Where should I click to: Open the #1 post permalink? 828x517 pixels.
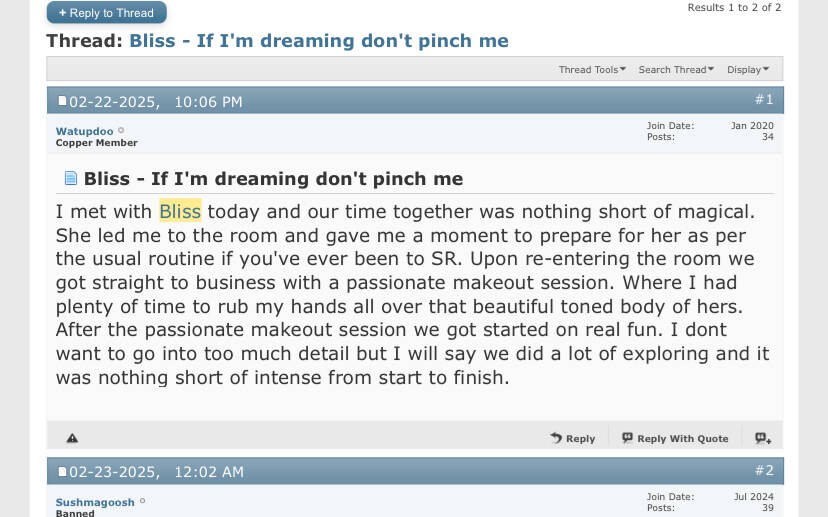(x=764, y=99)
